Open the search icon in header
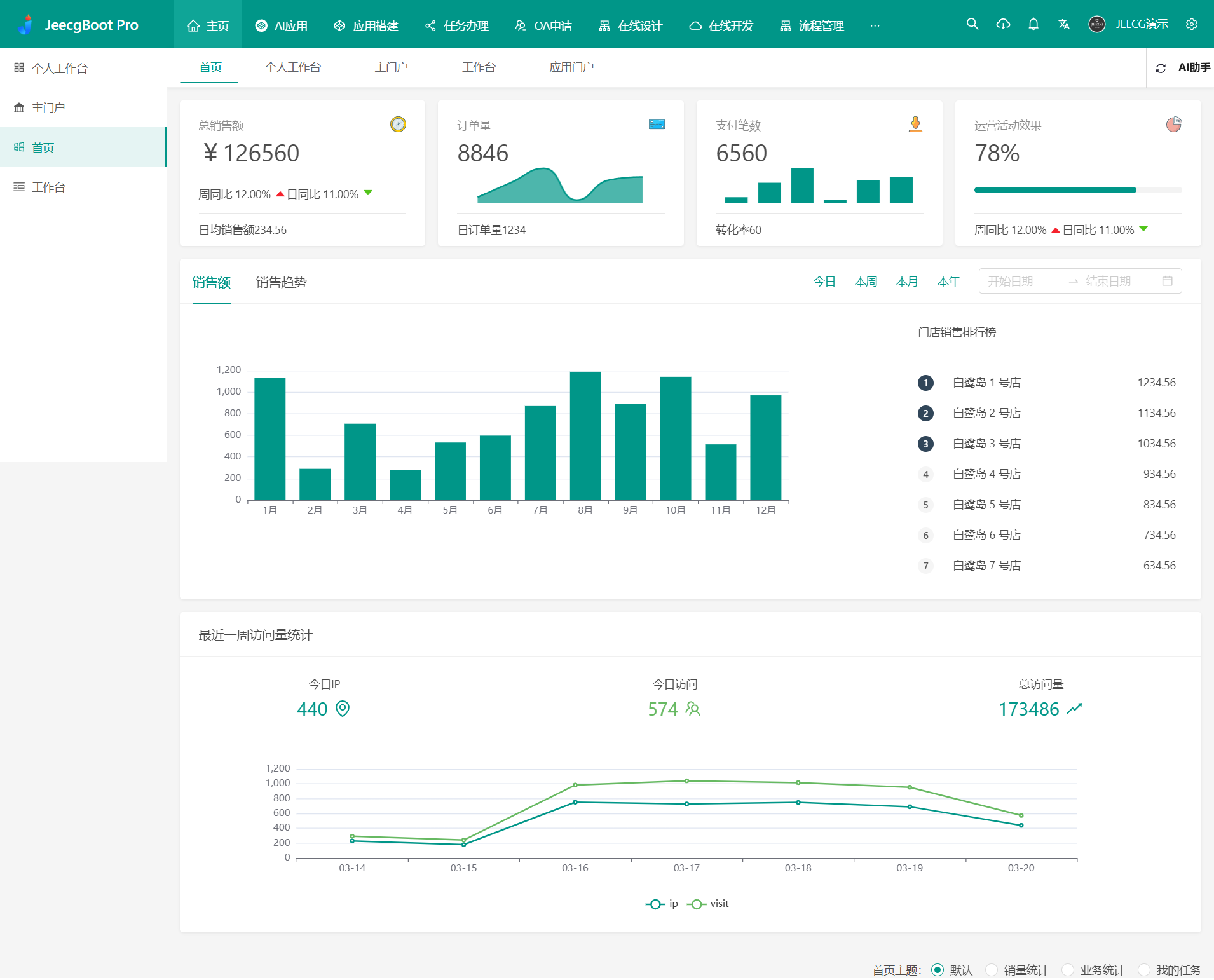Viewport: 1214px width, 980px height. 972,24
